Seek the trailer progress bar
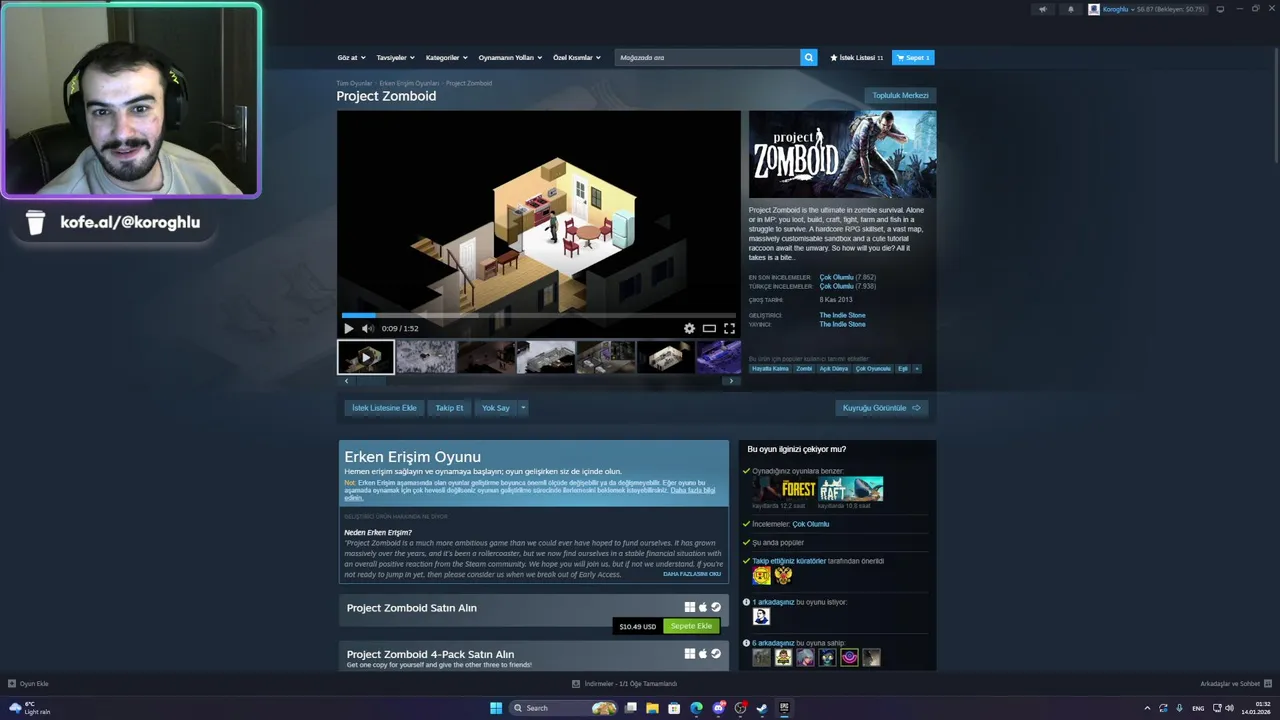 [x=538, y=315]
